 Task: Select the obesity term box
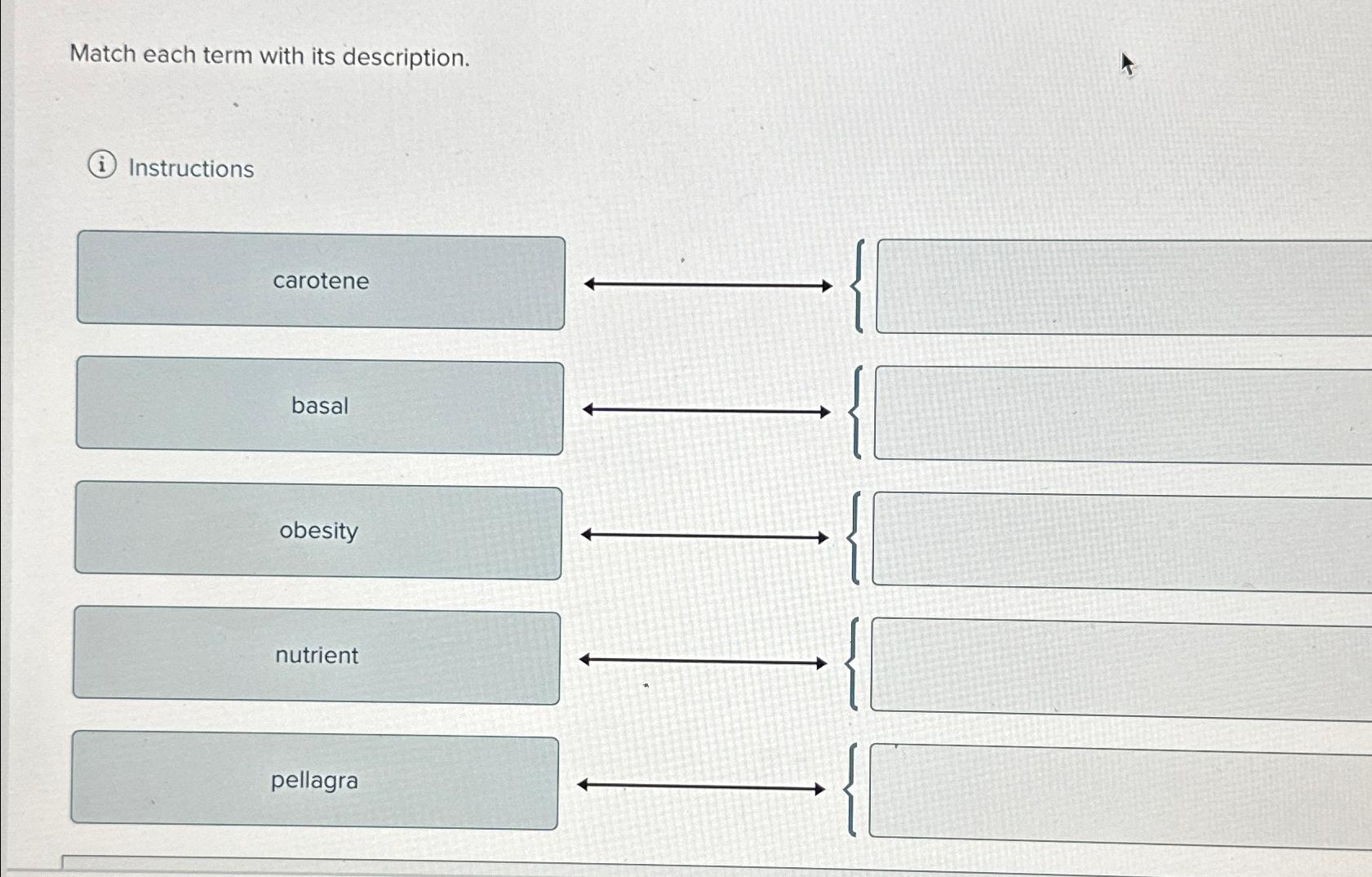click(x=318, y=531)
